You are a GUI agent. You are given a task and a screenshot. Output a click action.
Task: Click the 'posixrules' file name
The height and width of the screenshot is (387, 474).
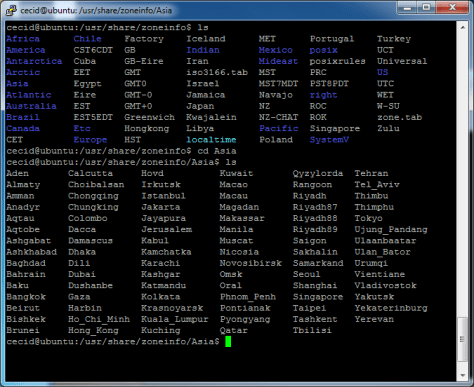(x=337, y=61)
